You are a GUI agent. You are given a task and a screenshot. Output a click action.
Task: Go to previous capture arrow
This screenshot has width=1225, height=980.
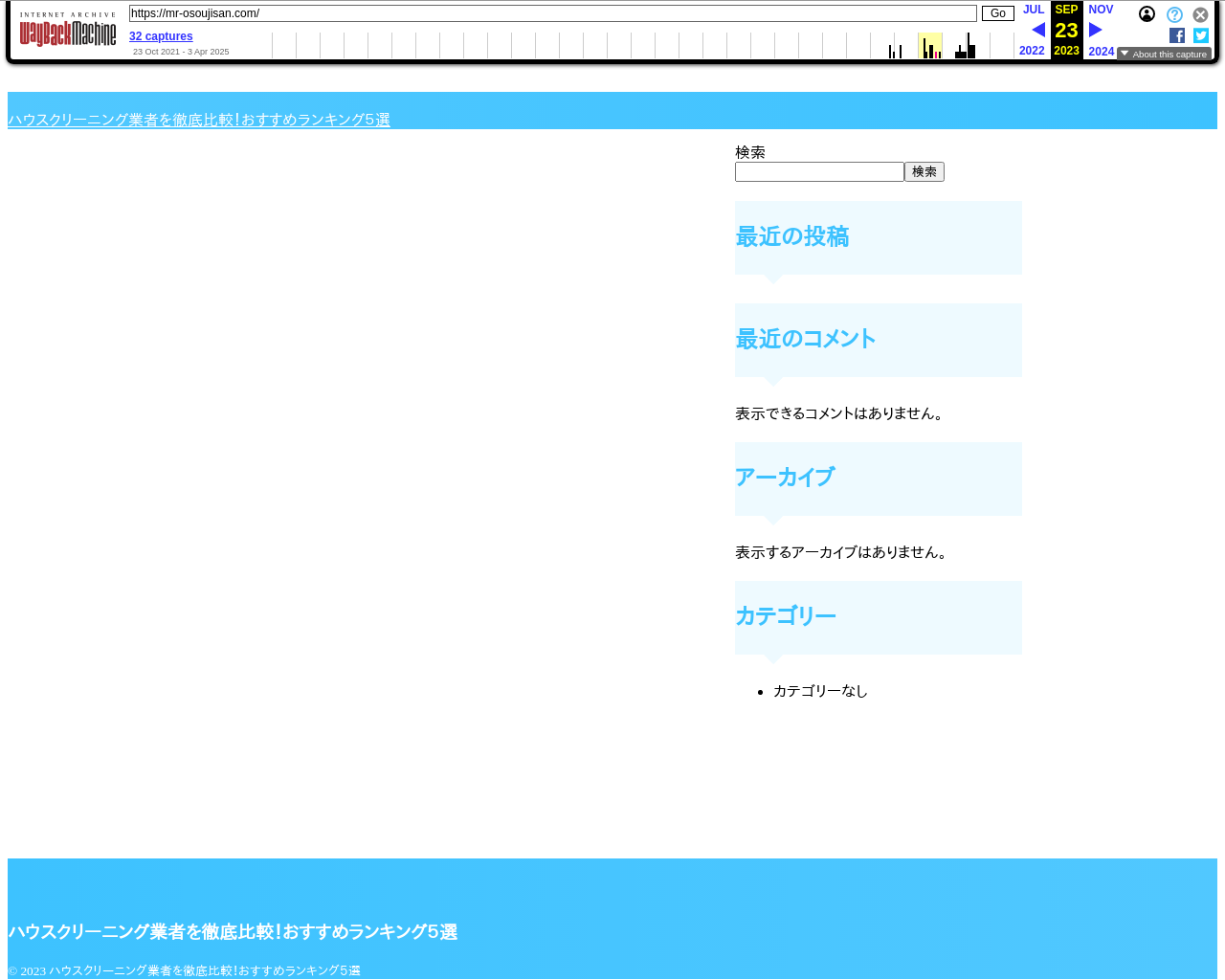point(1037,30)
